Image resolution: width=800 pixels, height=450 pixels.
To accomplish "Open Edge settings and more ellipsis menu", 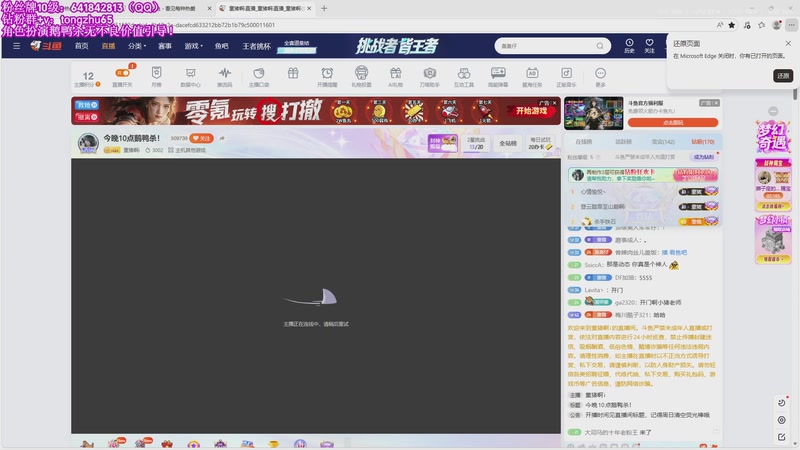I will point(791,25).
